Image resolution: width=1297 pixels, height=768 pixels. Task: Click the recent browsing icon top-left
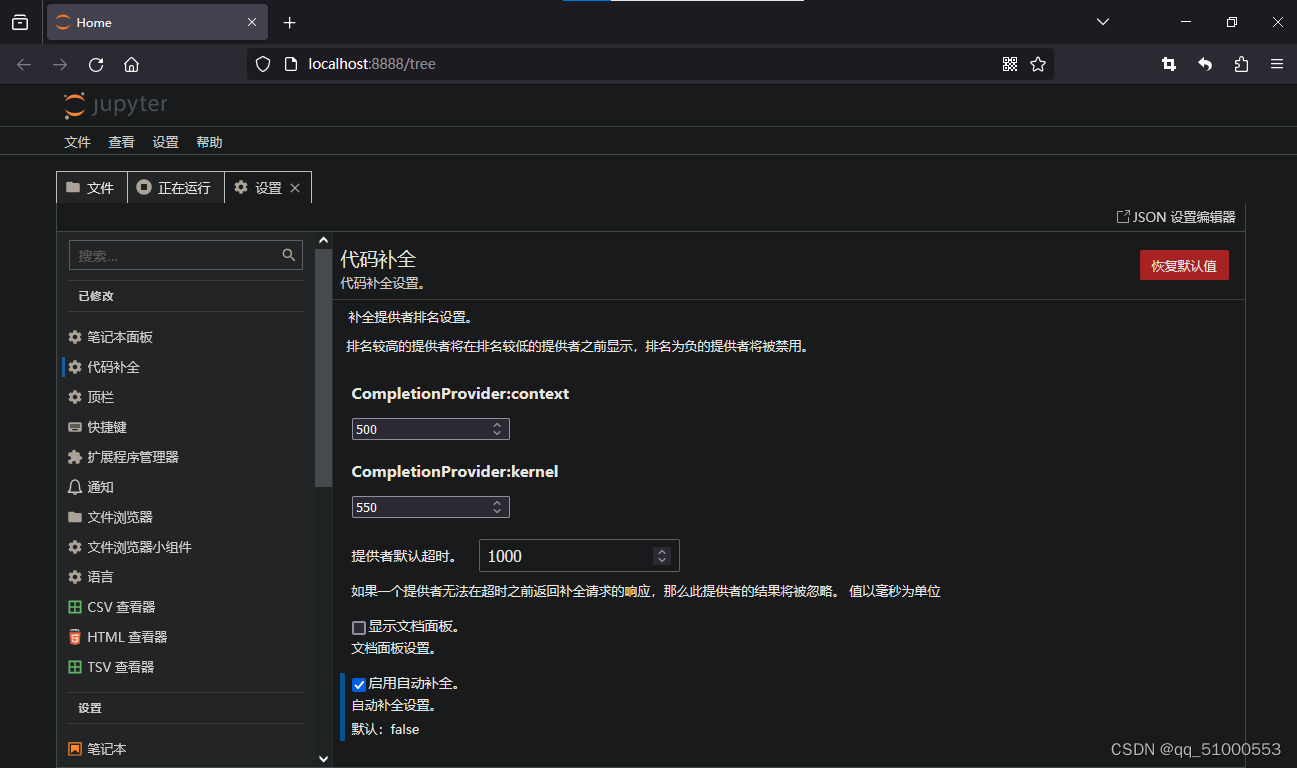(20, 22)
